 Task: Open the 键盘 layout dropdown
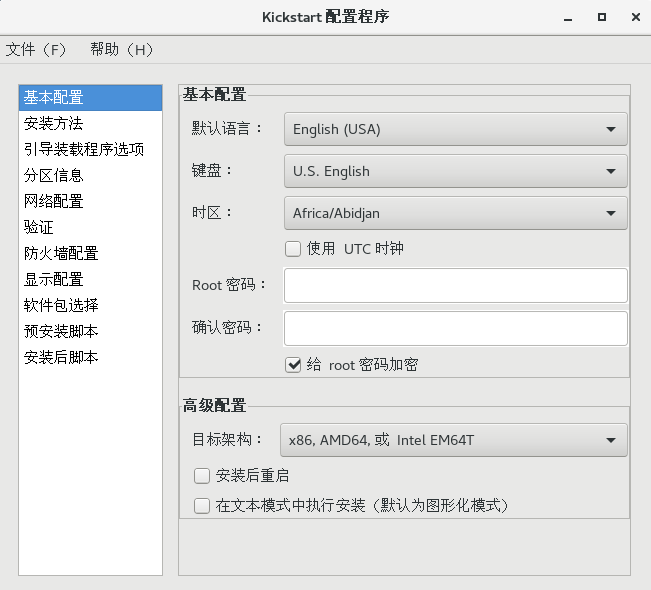coord(455,171)
